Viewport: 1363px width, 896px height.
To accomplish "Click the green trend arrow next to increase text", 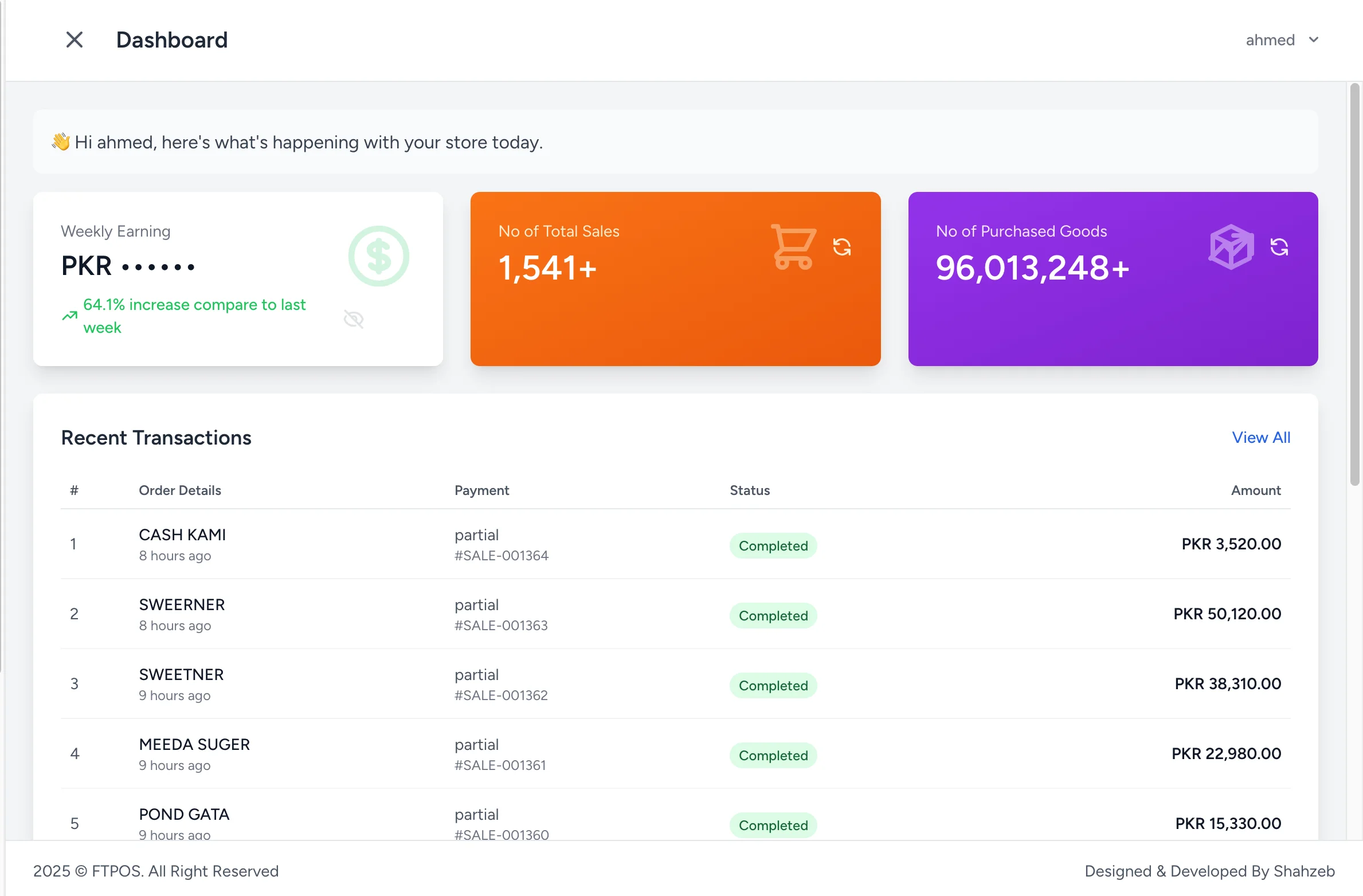I will tap(69, 316).
